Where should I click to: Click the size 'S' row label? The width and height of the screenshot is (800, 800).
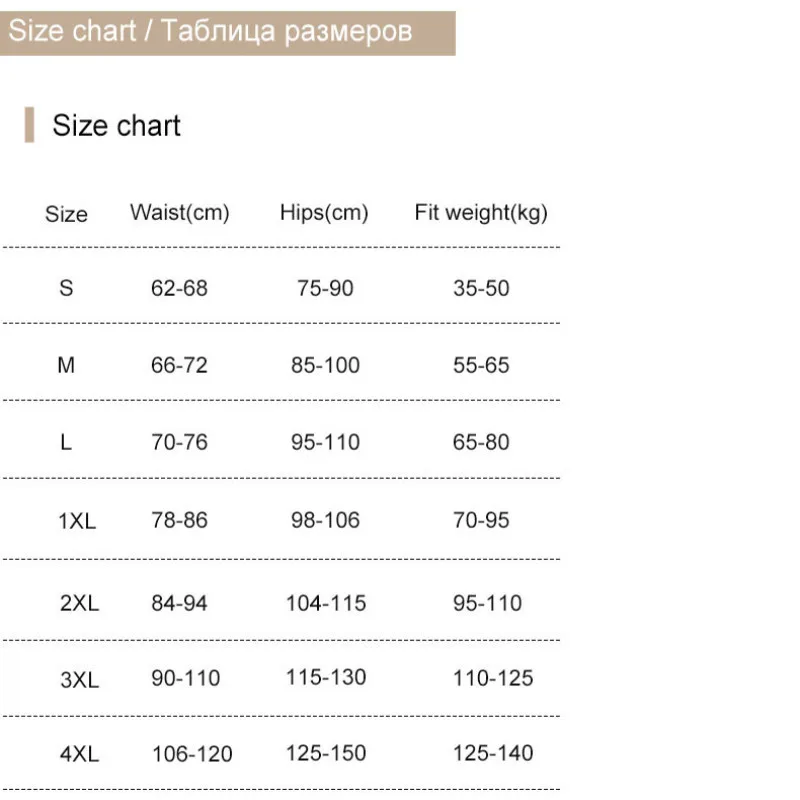tap(66, 288)
